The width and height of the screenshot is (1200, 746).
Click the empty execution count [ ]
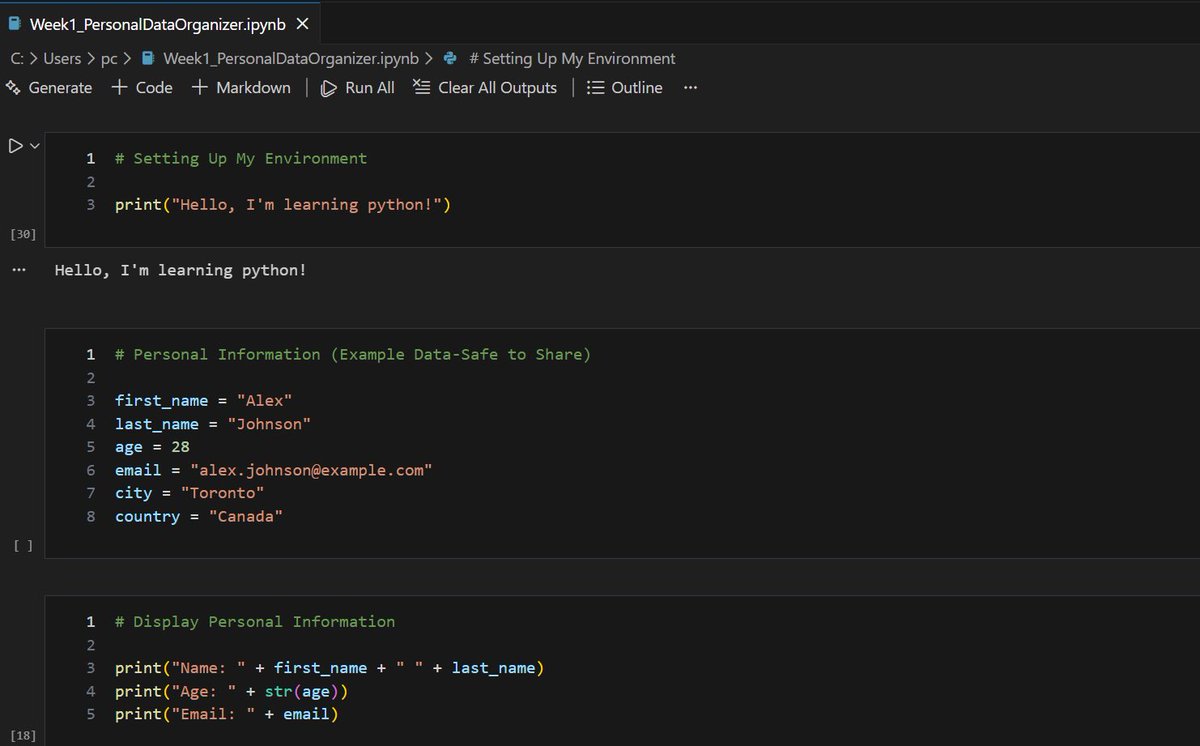(x=22, y=545)
